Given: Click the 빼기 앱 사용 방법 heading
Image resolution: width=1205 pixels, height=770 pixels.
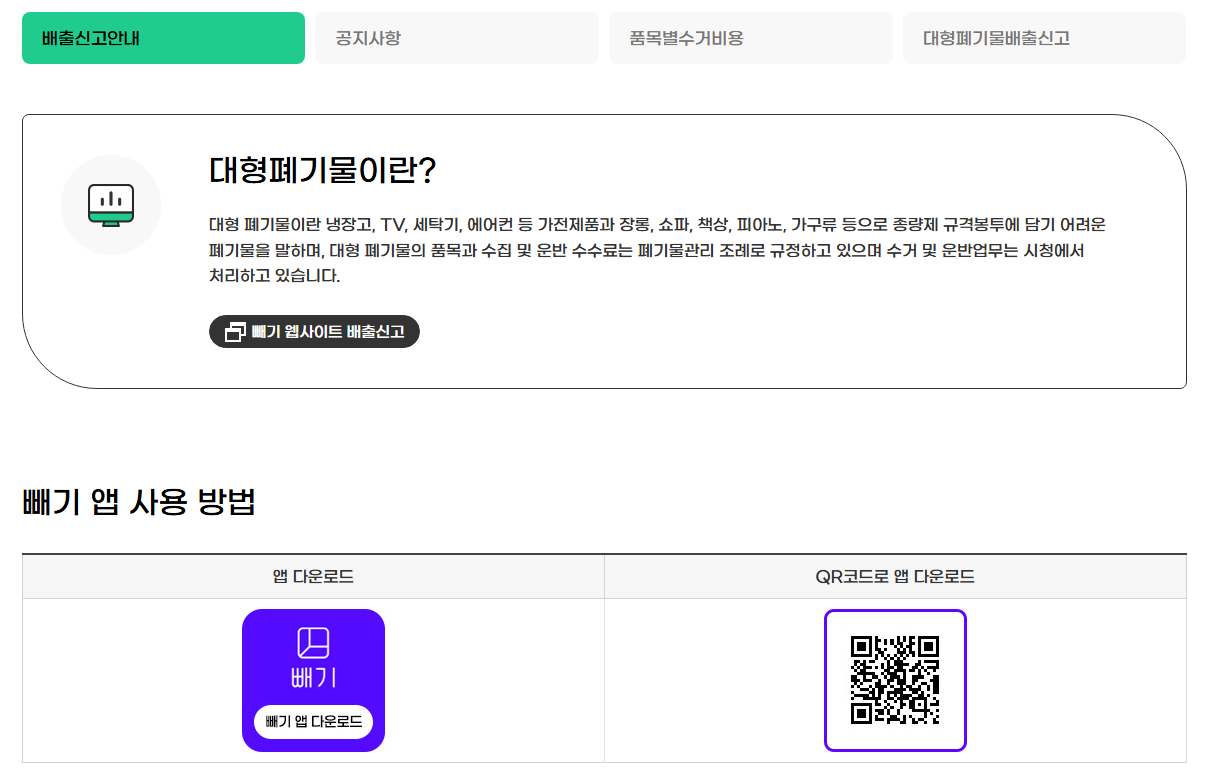Looking at the screenshot, I should (x=139, y=502).
